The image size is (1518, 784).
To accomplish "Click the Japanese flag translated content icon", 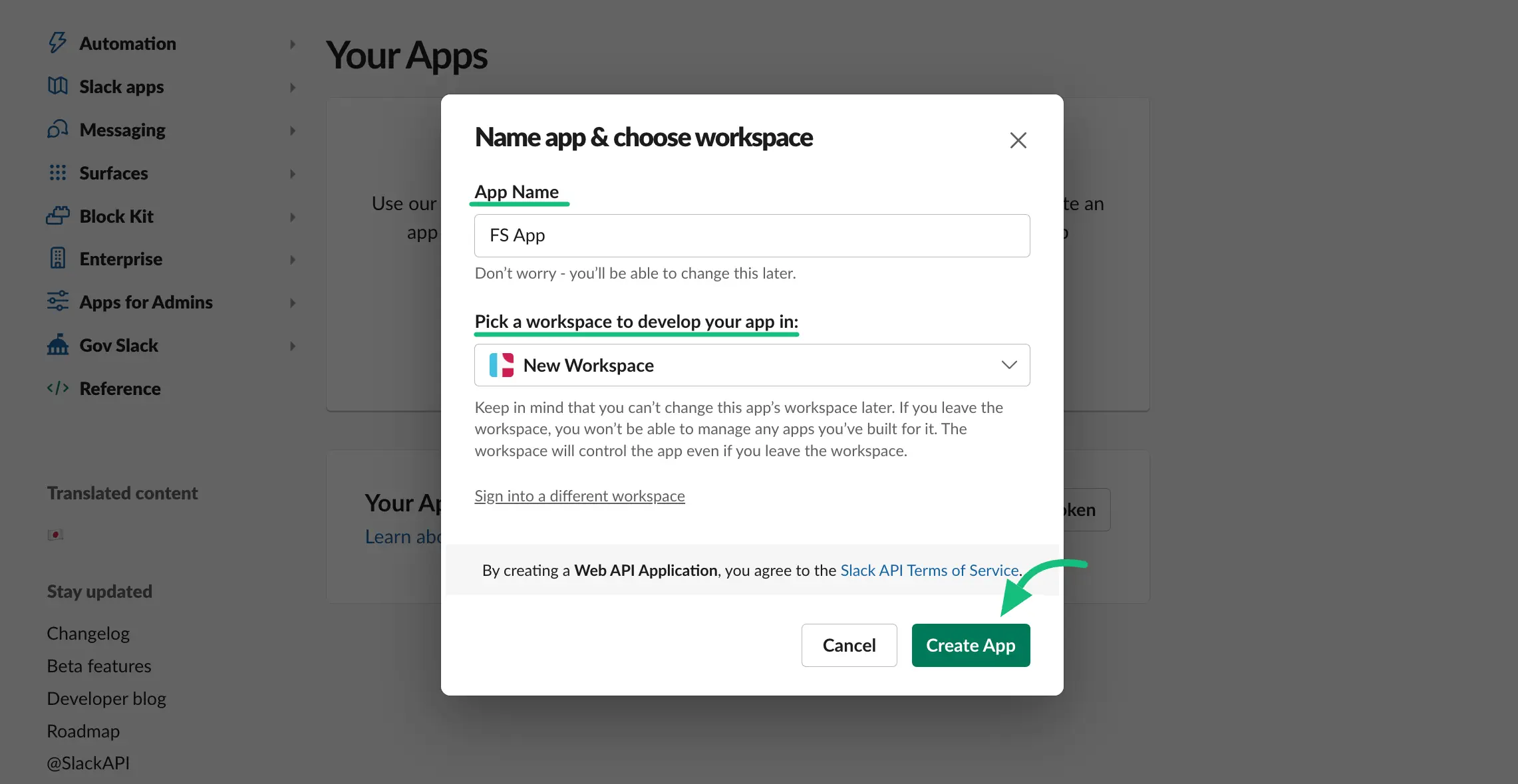I will pos(54,534).
